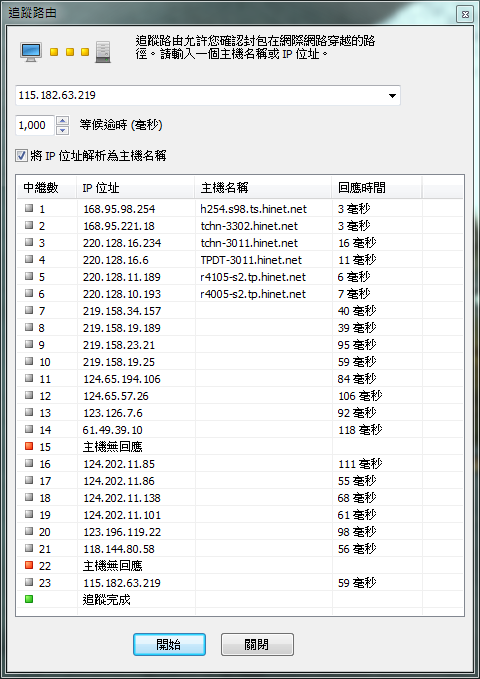Sort by 主機名稱 column header

coord(263,188)
